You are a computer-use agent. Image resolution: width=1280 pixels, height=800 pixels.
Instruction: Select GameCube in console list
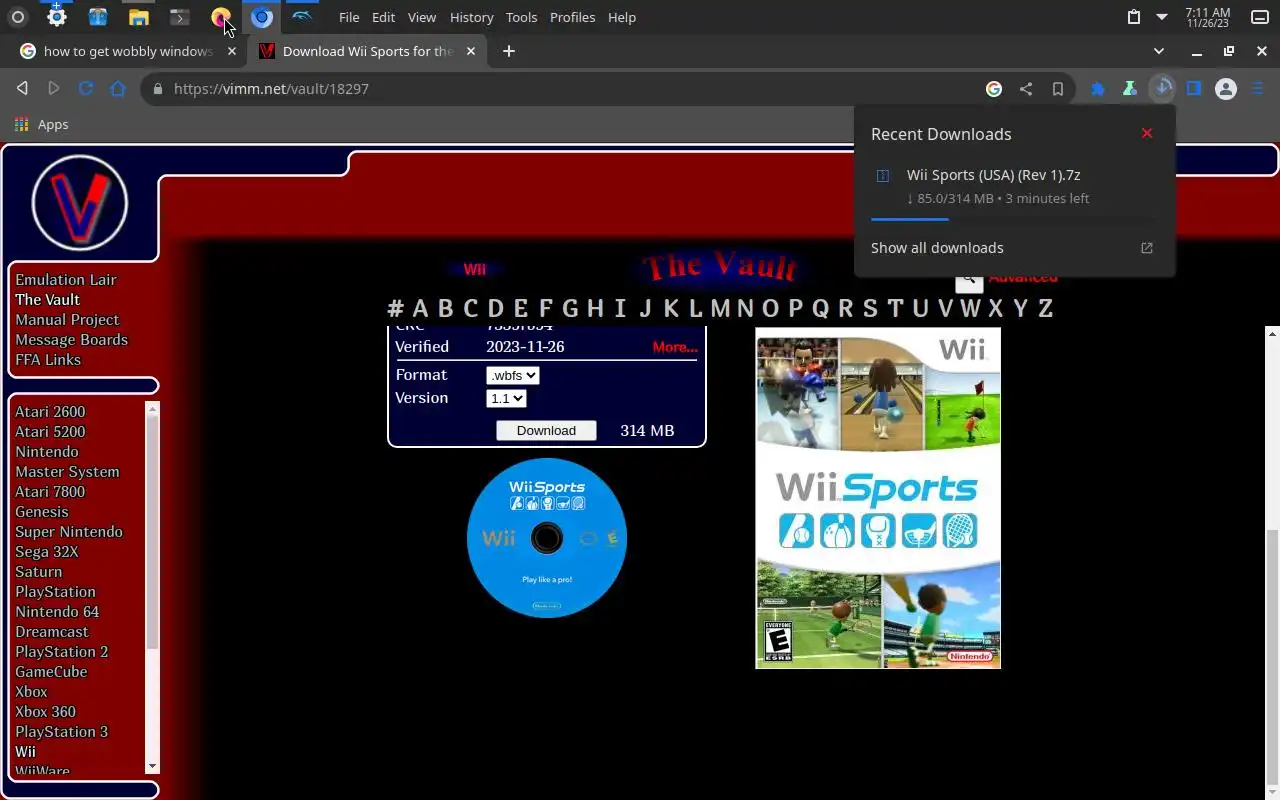[51, 672]
